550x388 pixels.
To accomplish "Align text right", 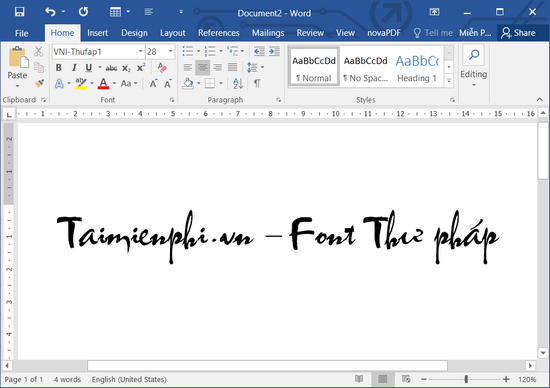I will (x=217, y=67).
